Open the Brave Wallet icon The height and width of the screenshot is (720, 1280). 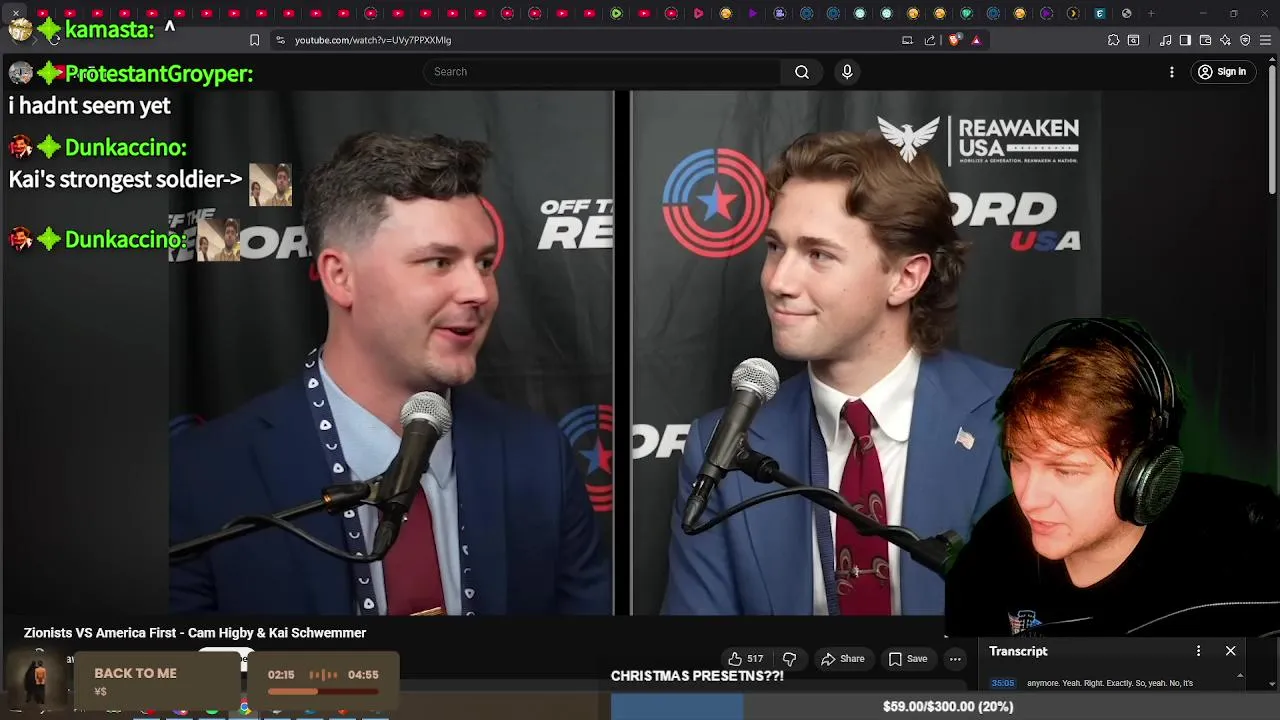1205,40
